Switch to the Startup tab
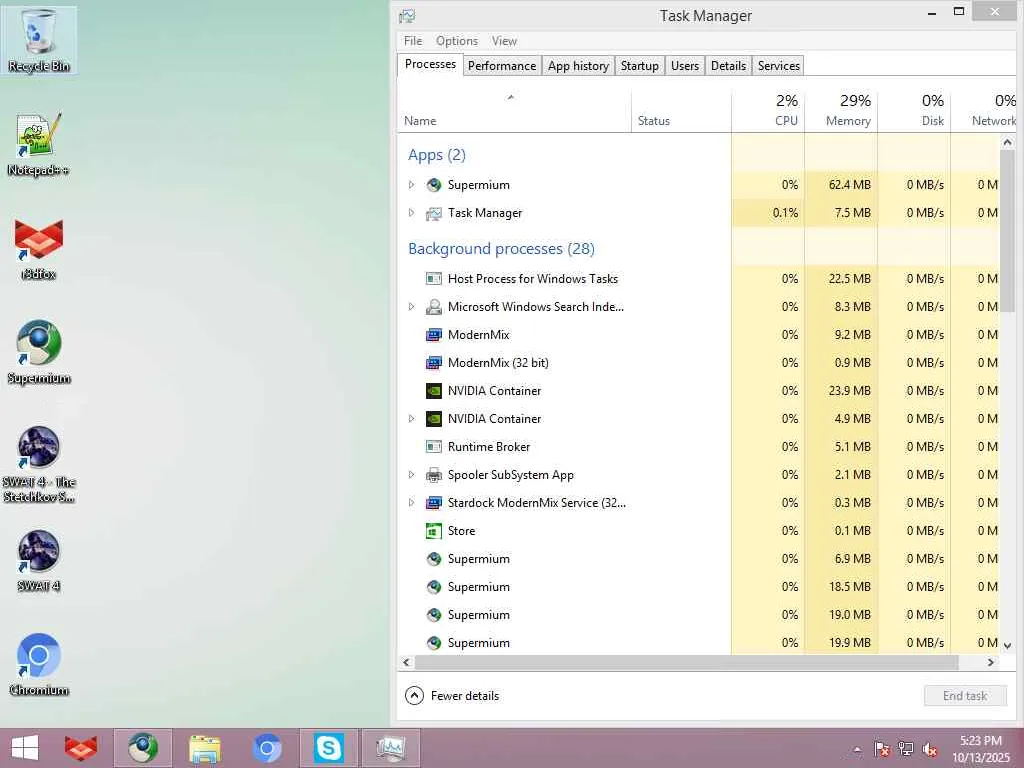1024x768 pixels. point(639,65)
